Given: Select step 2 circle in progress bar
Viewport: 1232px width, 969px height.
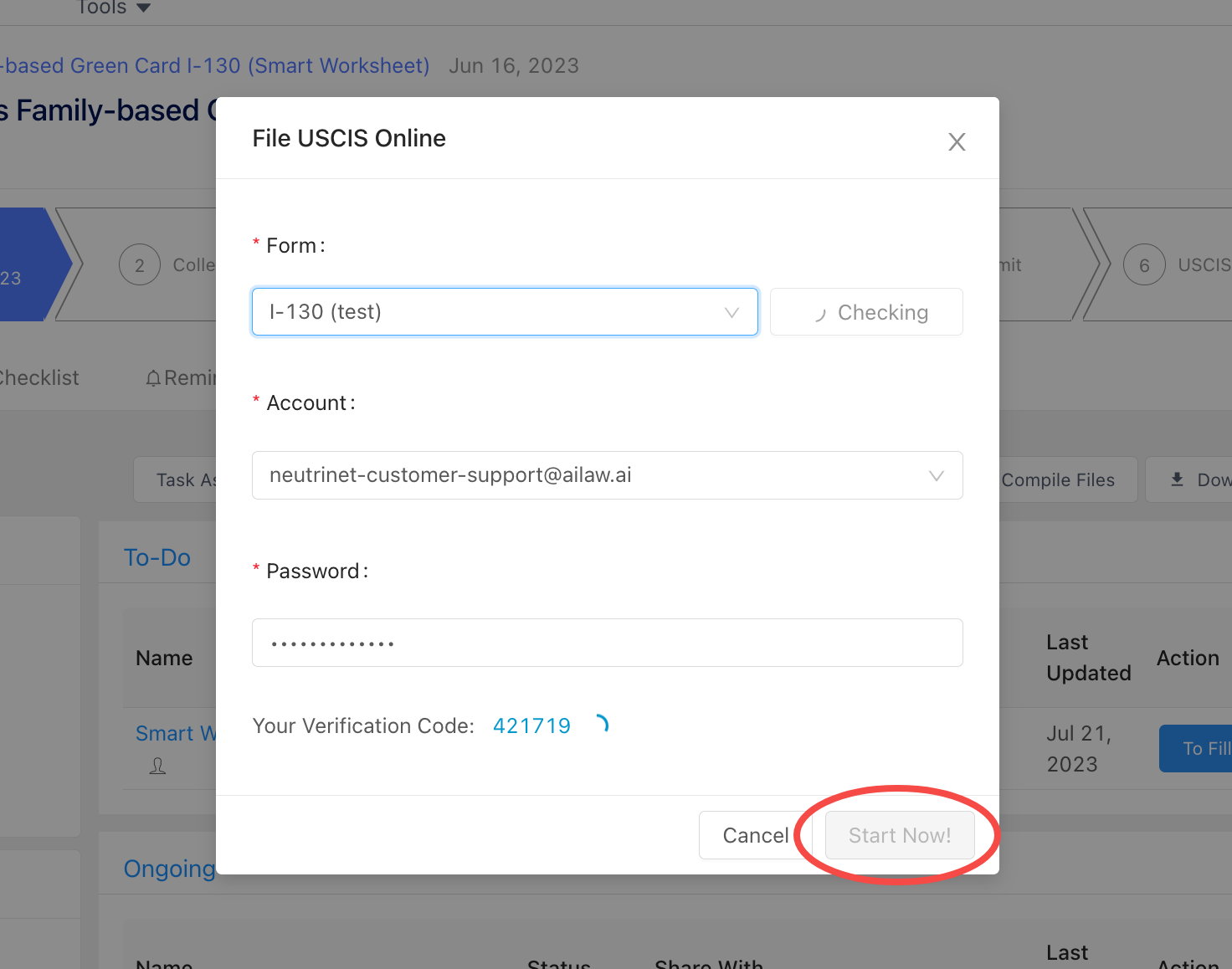Looking at the screenshot, I should [140, 265].
